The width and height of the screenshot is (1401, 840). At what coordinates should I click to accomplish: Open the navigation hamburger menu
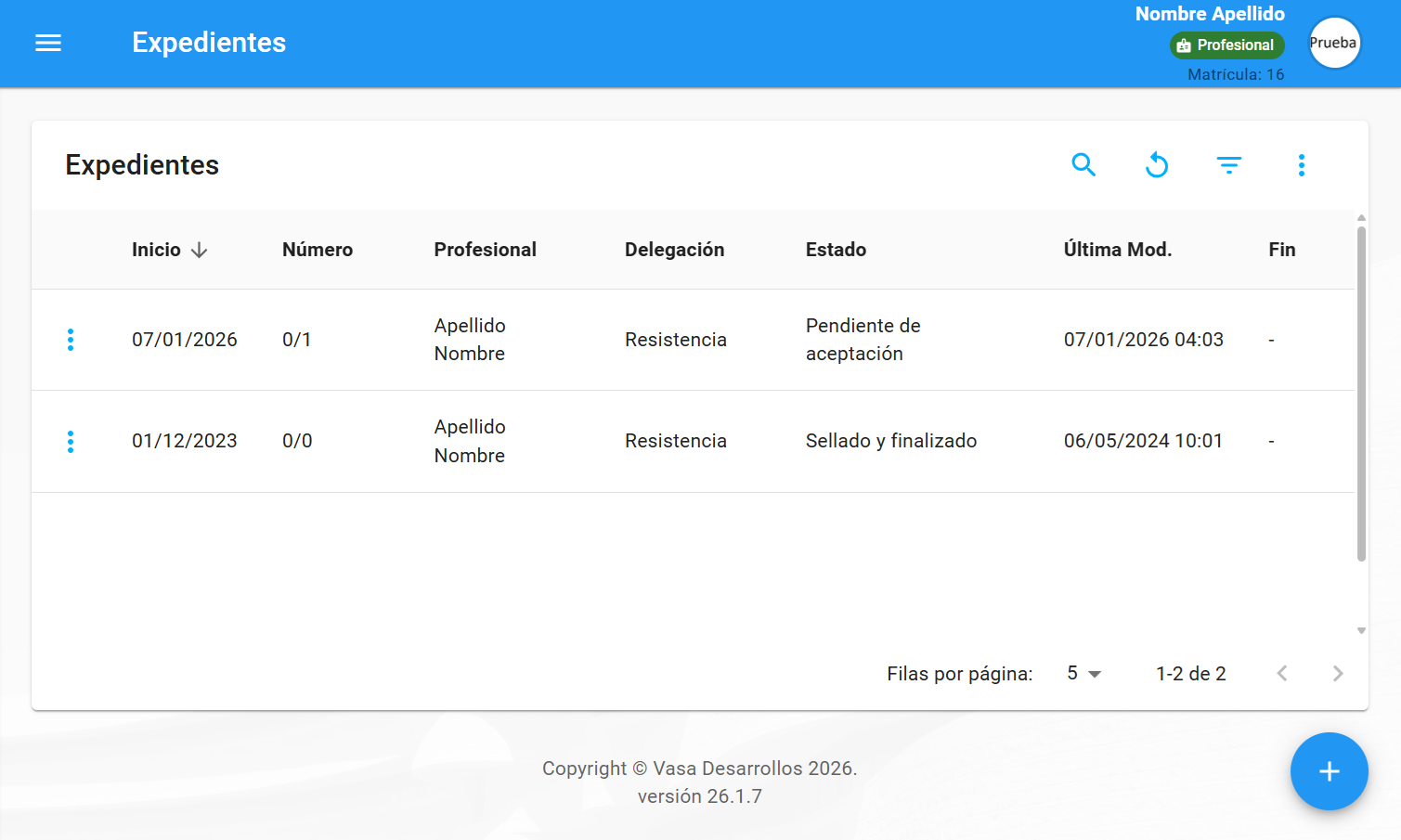pyautogui.click(x=47, y=43)
